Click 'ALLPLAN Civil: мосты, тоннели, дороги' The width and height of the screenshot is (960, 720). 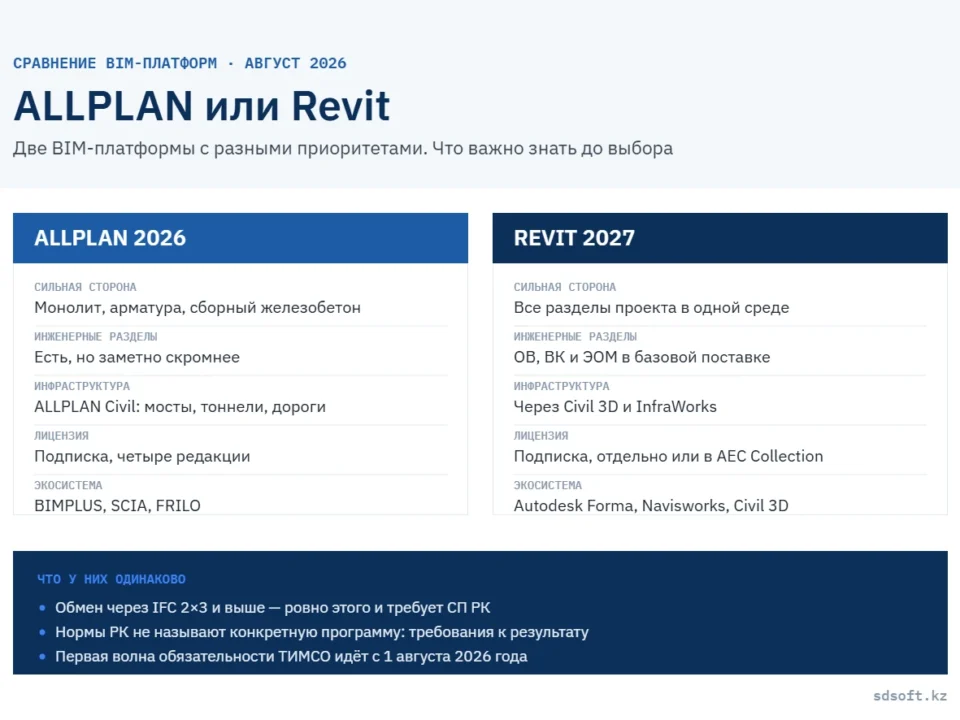(180, 407)
